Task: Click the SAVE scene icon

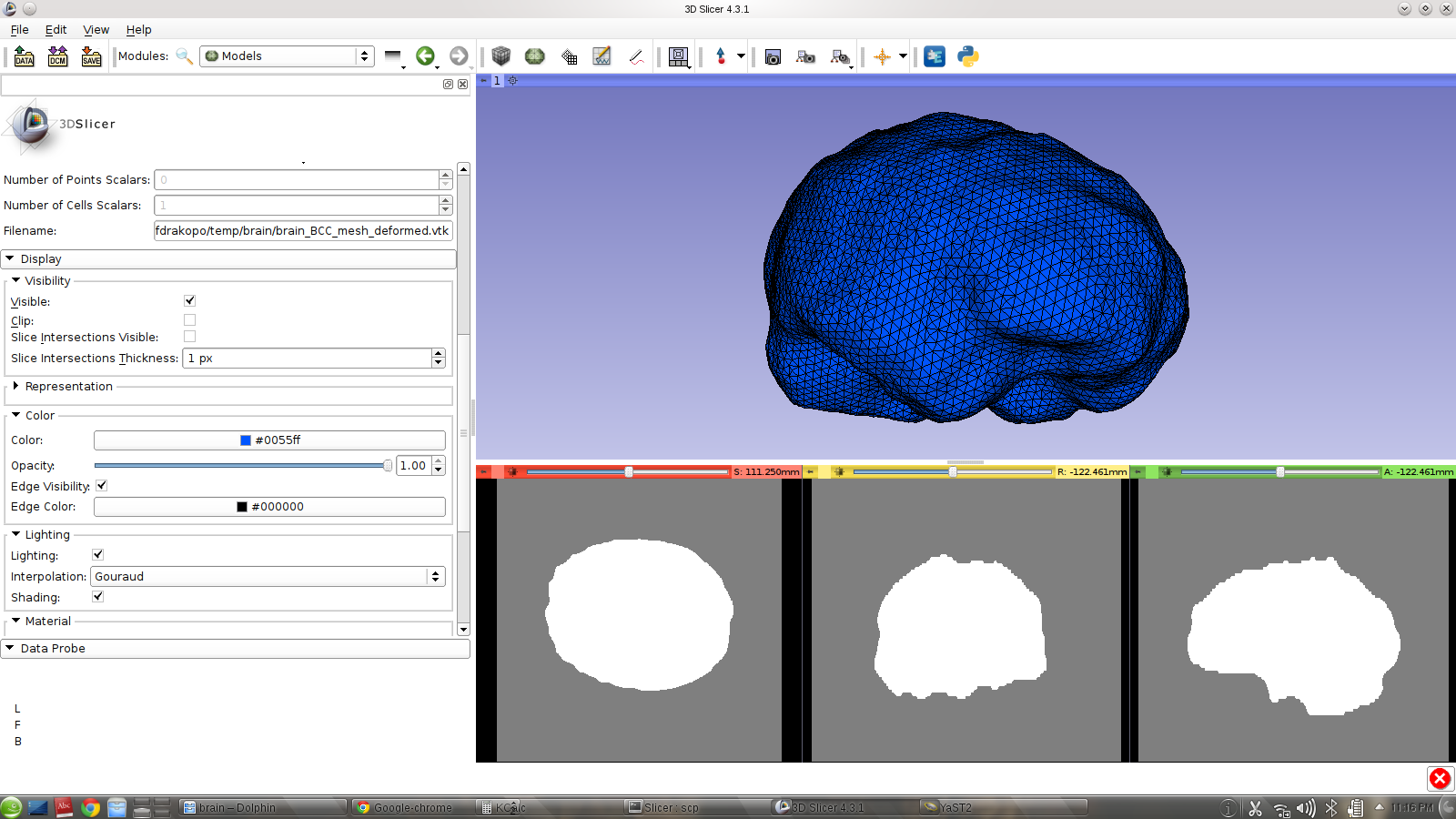Action: (x=92, y=56)
